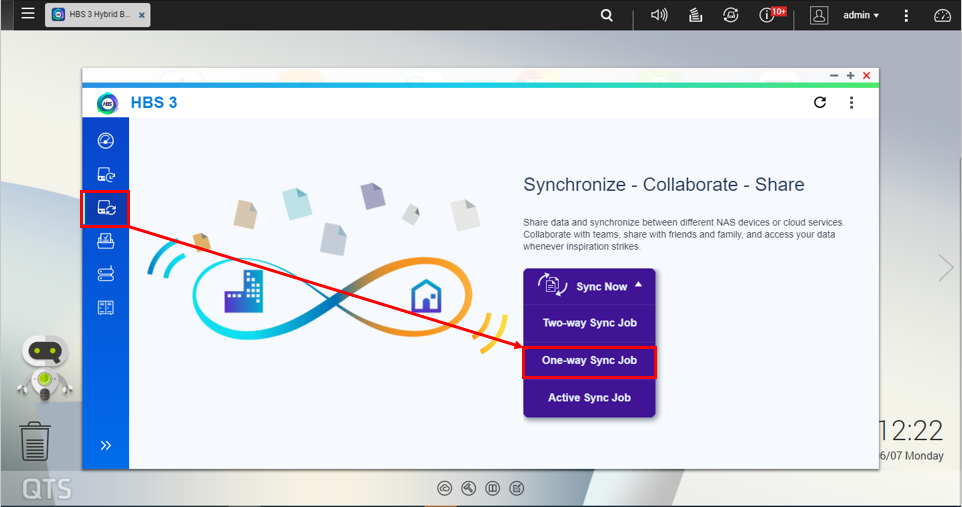Open event notifications with 10+ badge
The image size is (962, 507).
click(769, 15)
